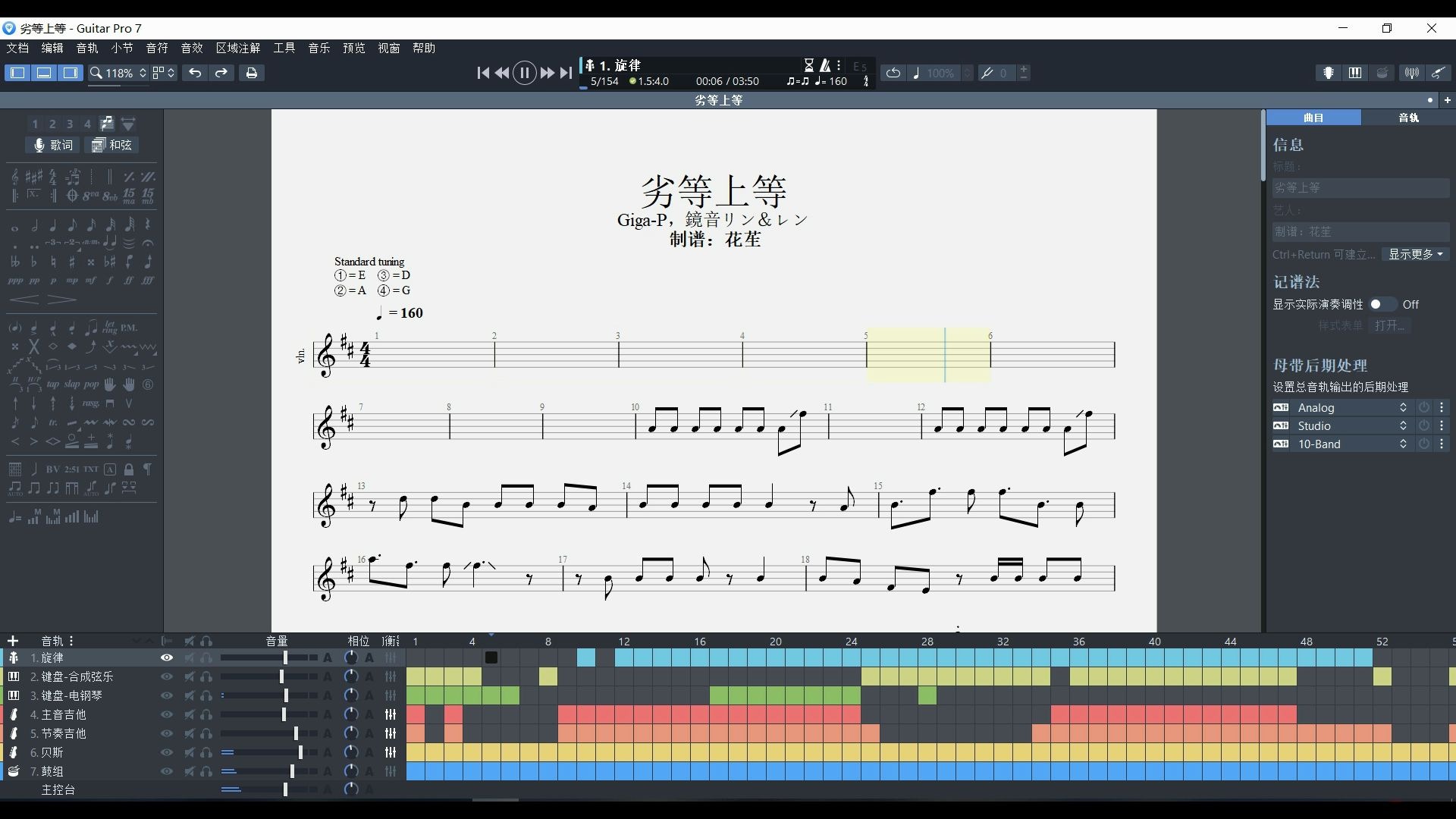The width and height of the screenshot is (1456, 819).
Task: Click the redo arrow icon
Action: coord(221,73)
